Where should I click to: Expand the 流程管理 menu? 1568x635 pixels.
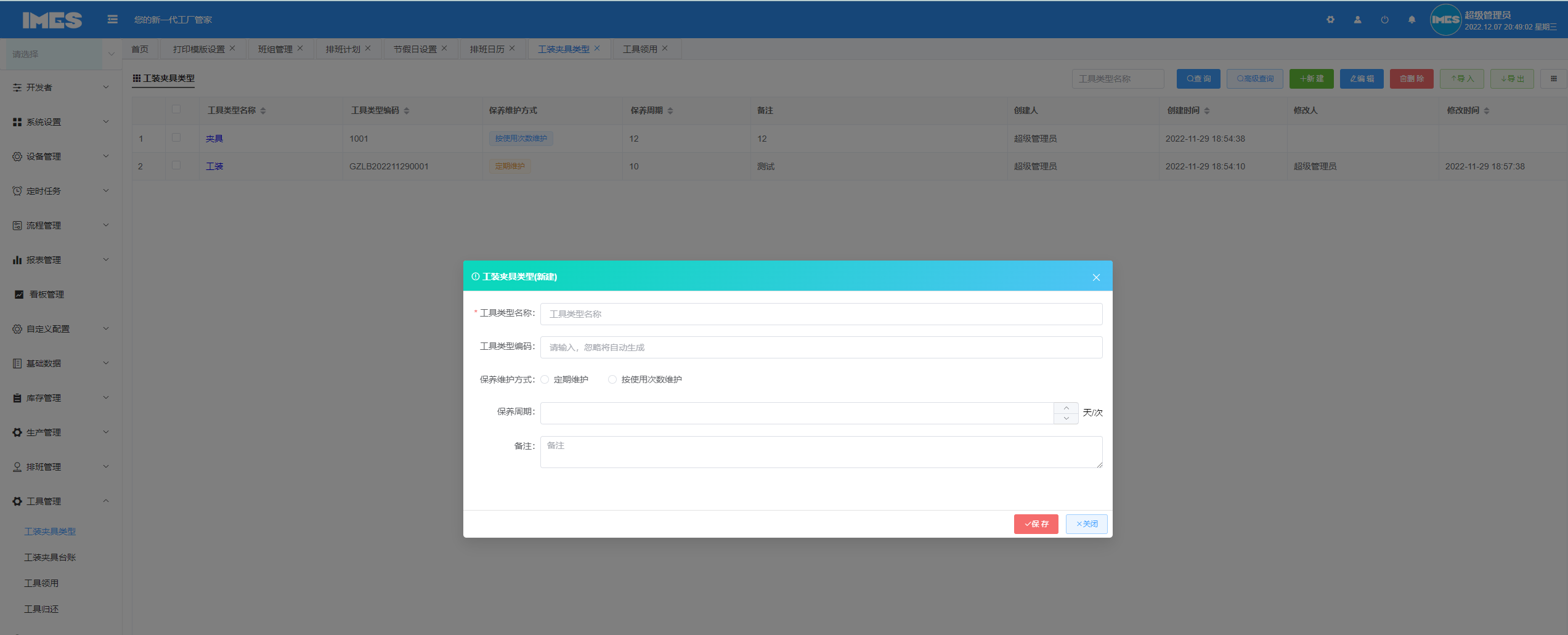click(60, 225)
